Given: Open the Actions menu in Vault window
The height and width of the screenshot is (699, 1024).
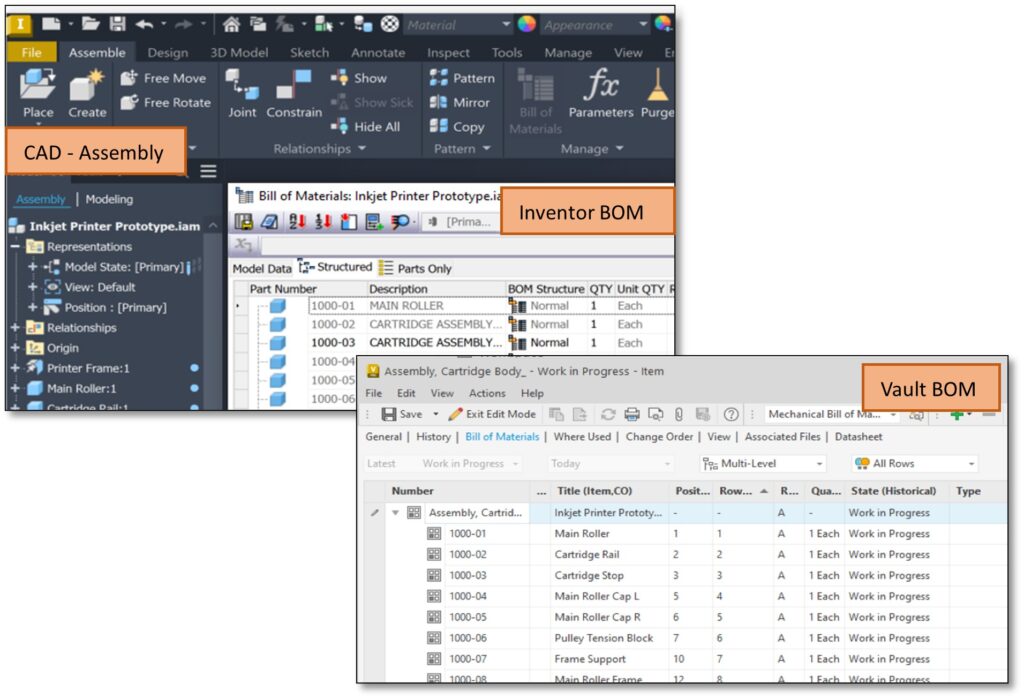Looking at the screenshot, I should (x=487, y=393).
